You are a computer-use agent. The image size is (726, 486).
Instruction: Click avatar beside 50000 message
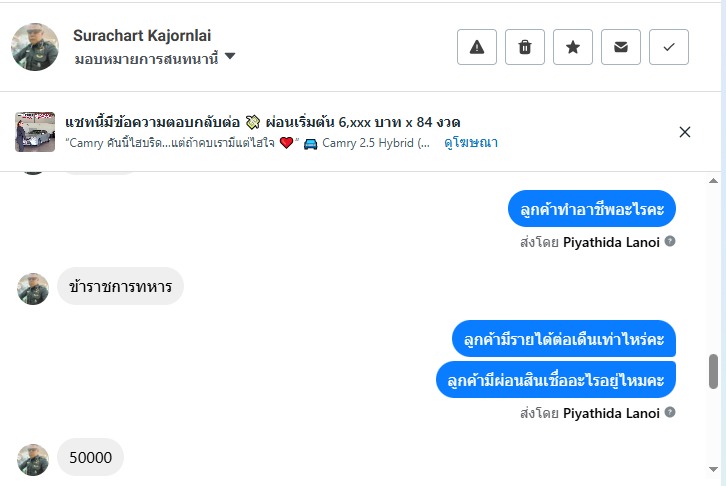coord(33,459)
